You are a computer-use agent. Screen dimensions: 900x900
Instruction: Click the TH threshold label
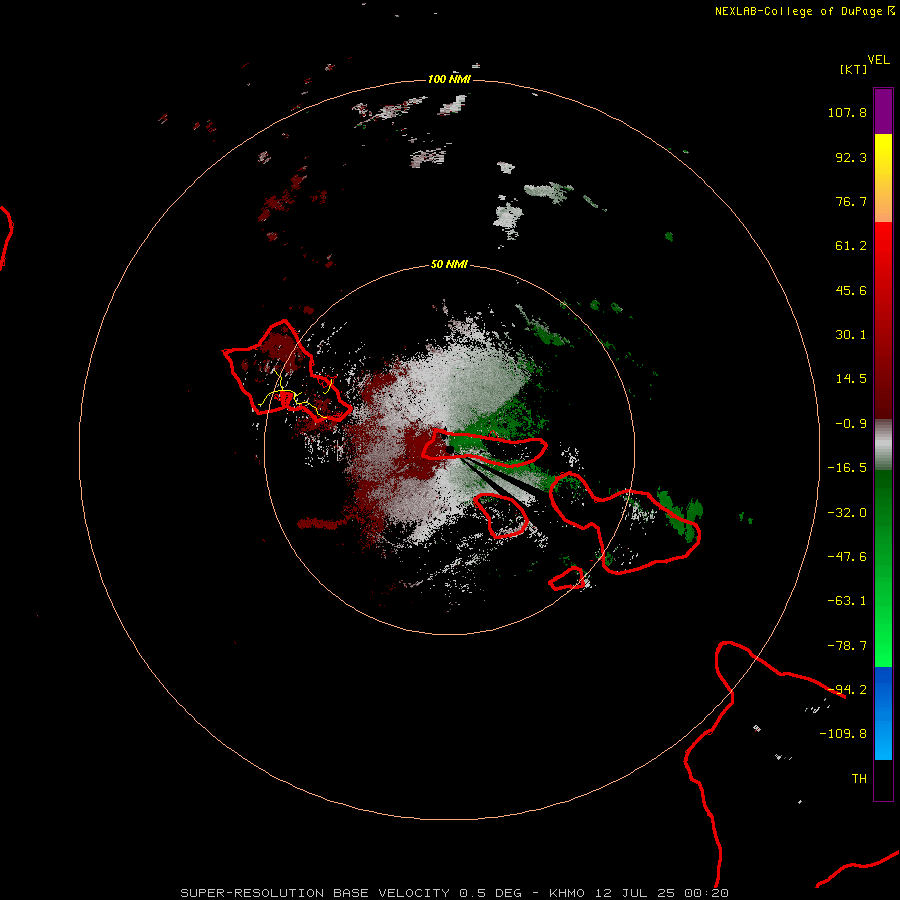(859, 779)
